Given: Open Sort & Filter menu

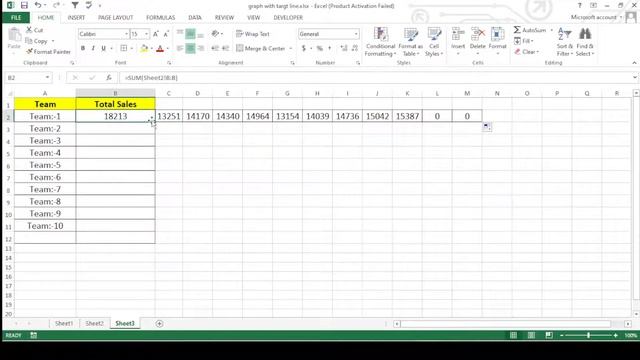Looking at the screenshot, I should 564,42.
